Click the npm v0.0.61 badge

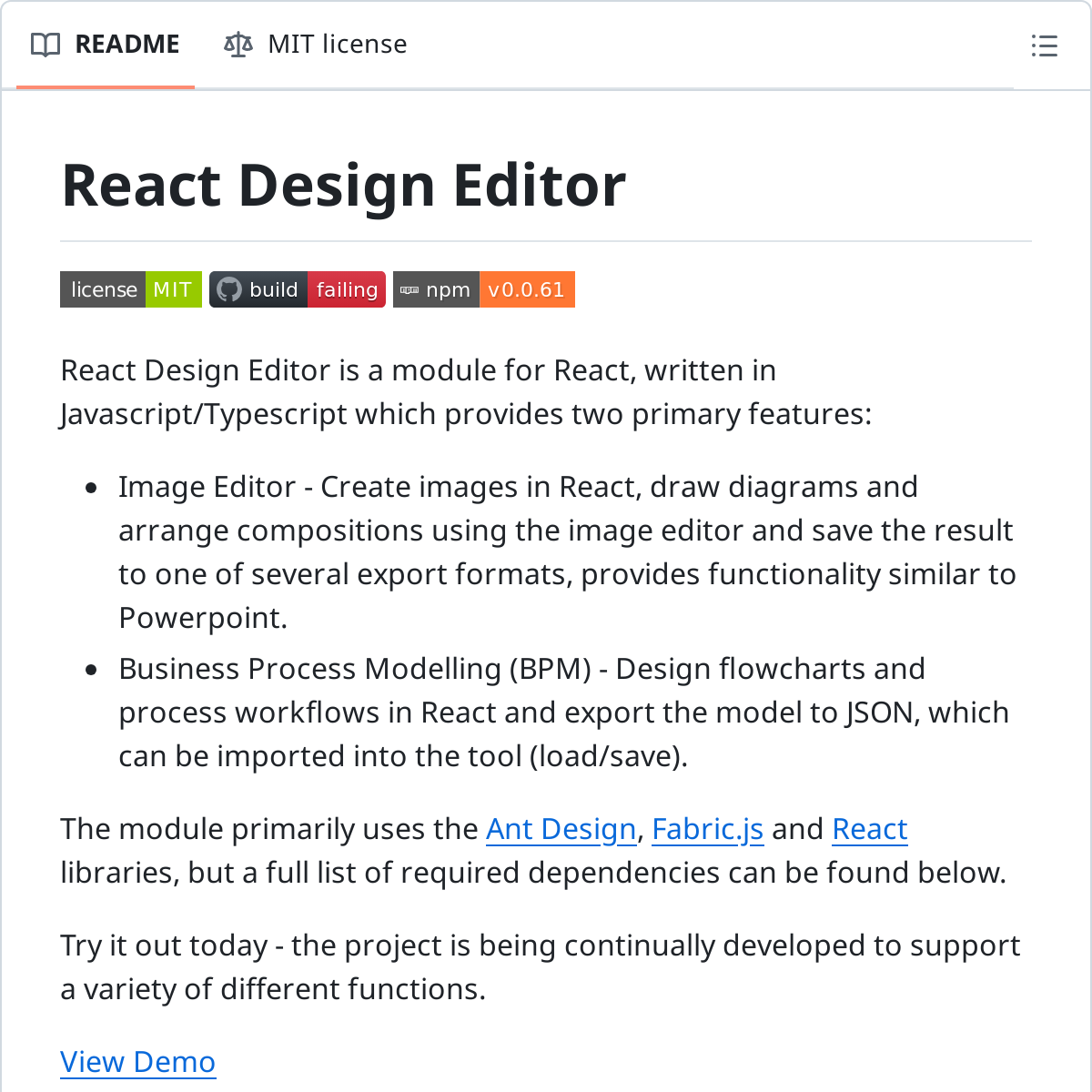click(484, 289)
